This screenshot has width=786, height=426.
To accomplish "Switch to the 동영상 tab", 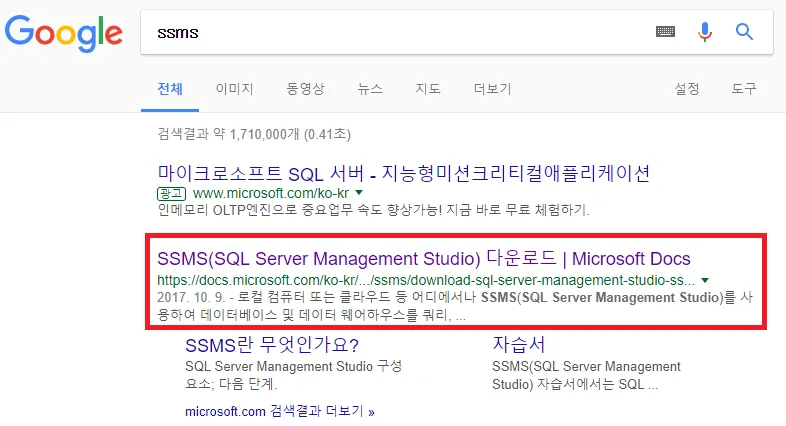I will [x=305, y=89].
